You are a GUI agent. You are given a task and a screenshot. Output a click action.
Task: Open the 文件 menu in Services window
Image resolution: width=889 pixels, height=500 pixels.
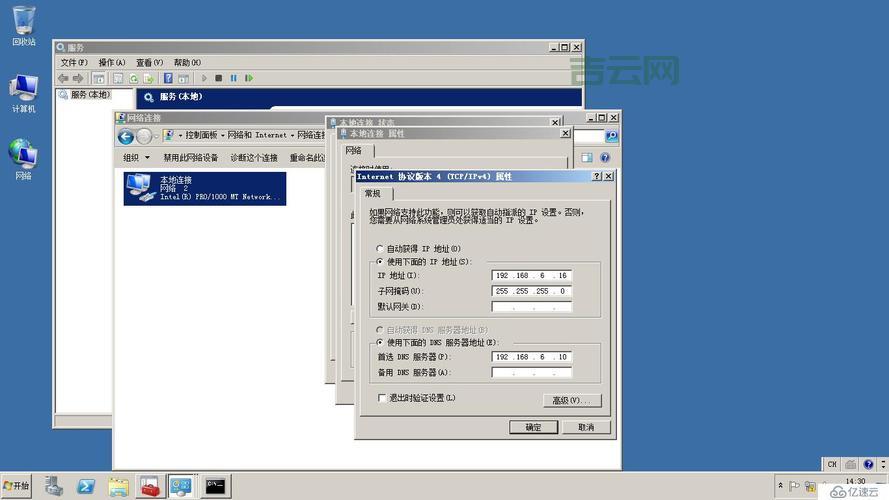coord(74,63)
